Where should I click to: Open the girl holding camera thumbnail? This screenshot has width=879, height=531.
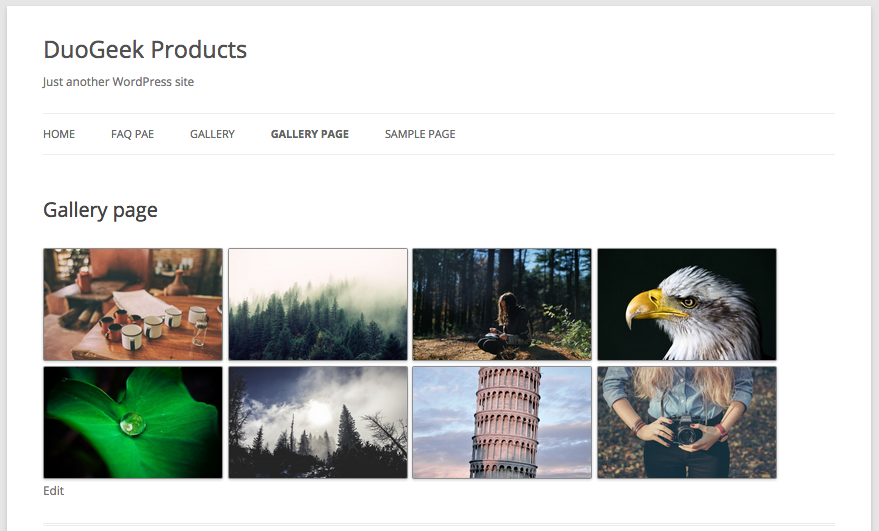point(687,422)
